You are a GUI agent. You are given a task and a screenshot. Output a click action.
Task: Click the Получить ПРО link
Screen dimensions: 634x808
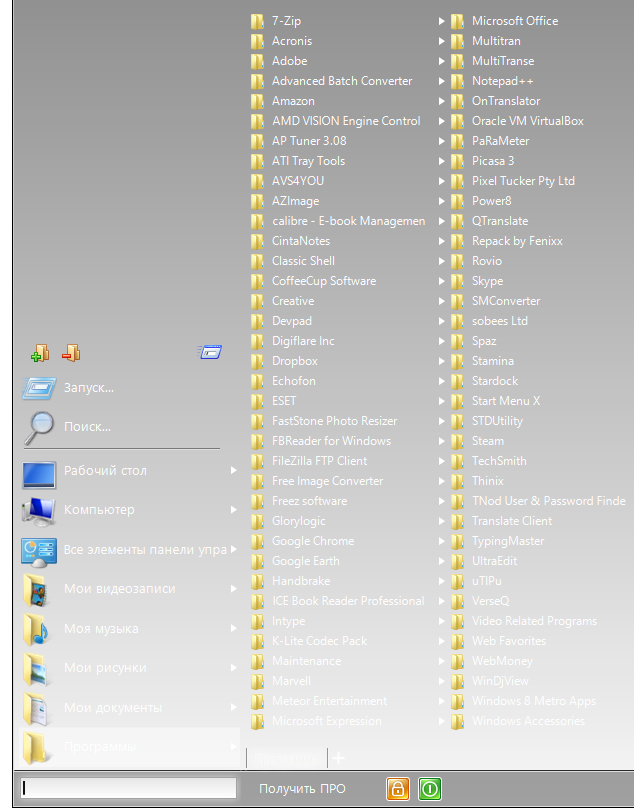tap(302, 788)
